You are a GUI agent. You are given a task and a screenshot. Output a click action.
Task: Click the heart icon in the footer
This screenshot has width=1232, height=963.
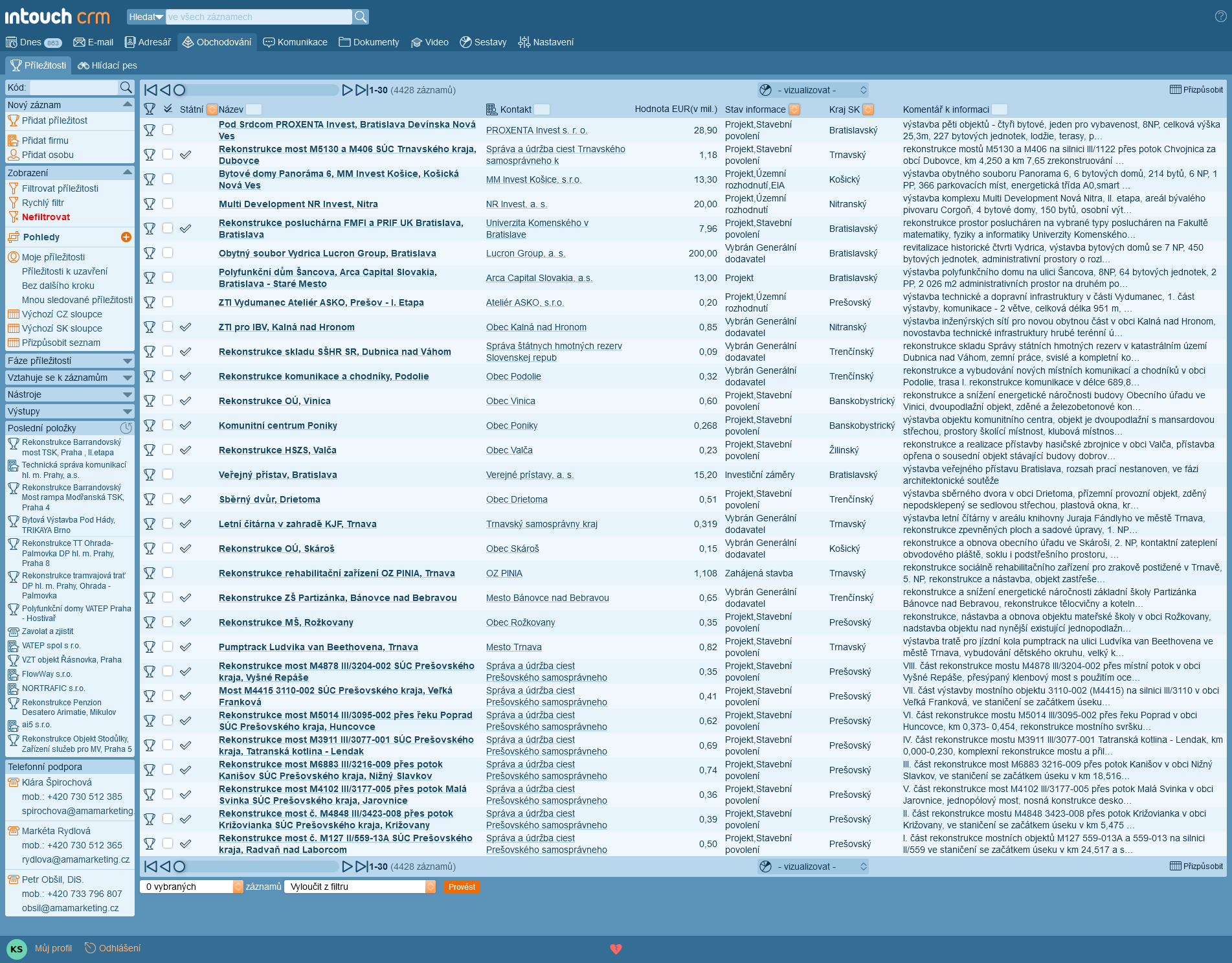pyautogui.click(x=616, y=949)
